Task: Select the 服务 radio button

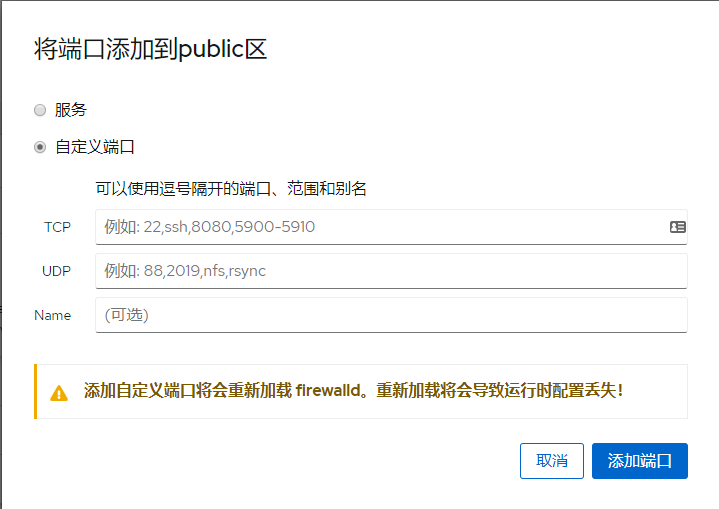Action: pos(40,110)
